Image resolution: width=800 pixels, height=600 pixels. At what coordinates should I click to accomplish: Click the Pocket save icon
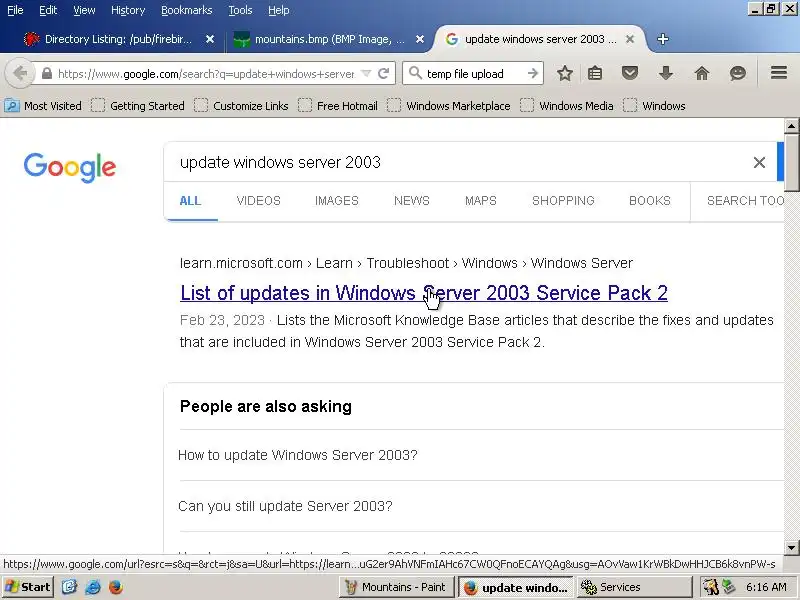point(630,73)
